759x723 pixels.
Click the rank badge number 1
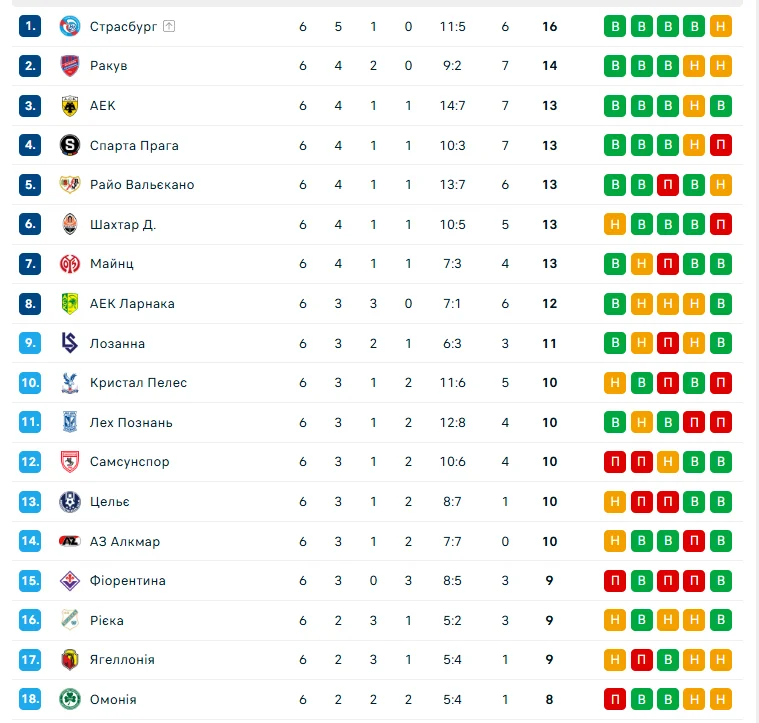30,26
